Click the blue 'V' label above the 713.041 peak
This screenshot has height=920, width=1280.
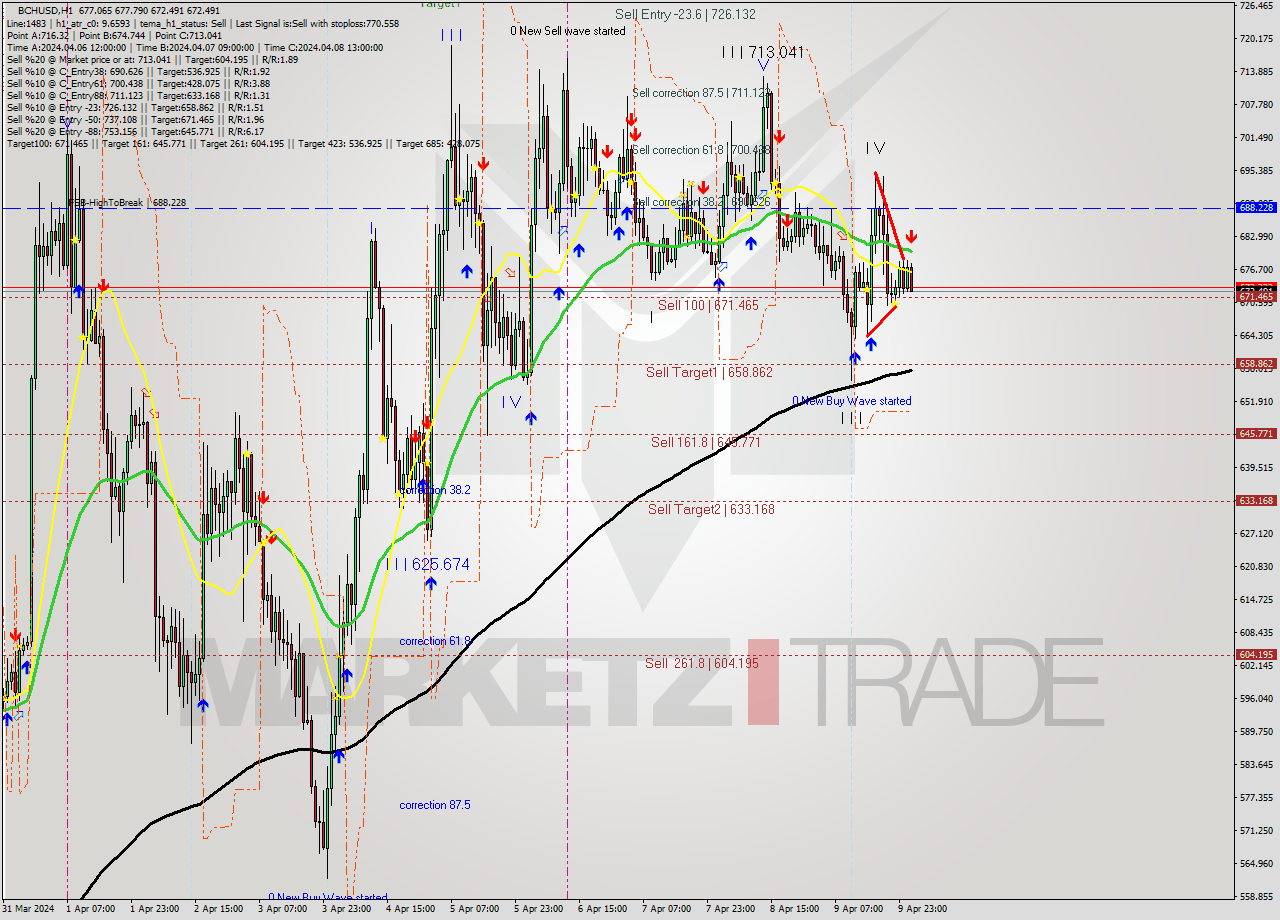763,65
